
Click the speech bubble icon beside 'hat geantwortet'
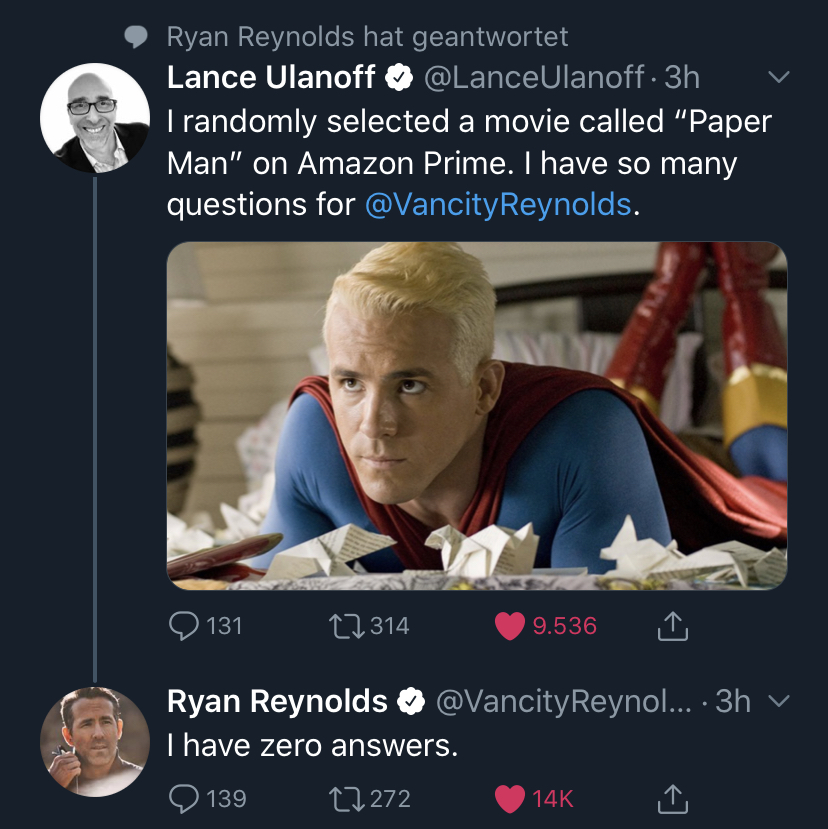tap(137, 37)
